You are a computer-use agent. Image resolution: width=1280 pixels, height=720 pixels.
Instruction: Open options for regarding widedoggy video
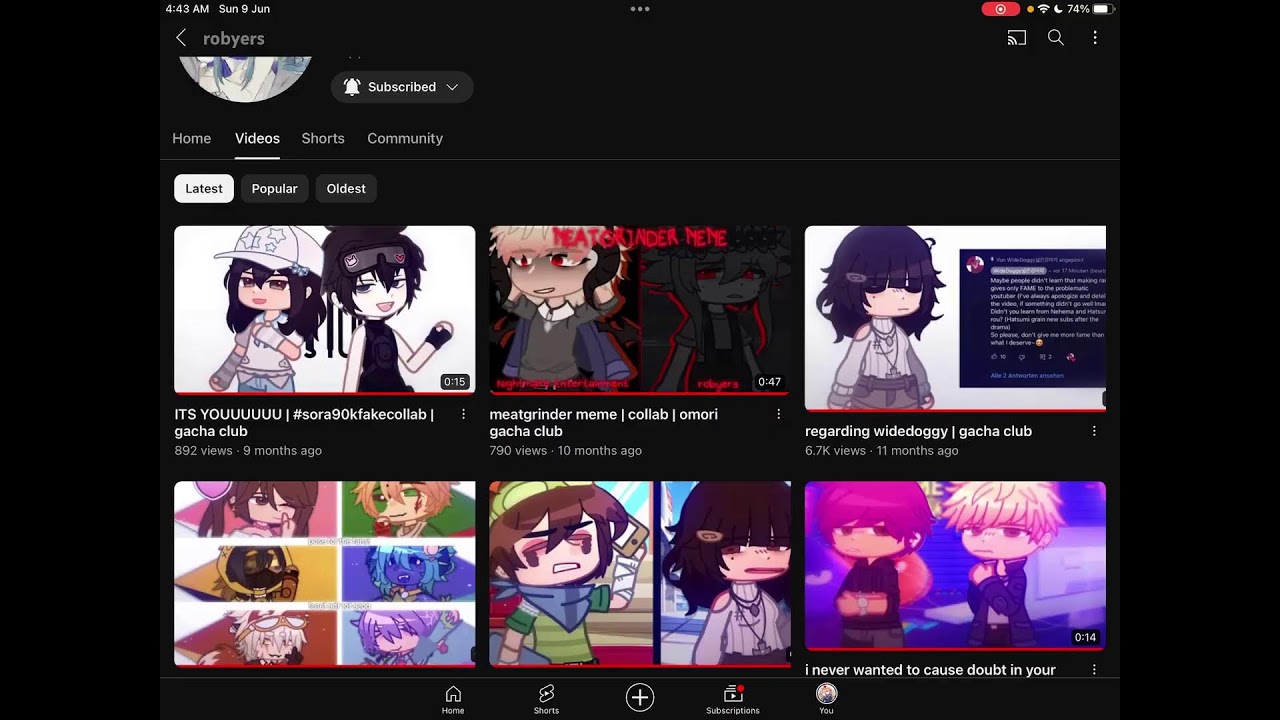tap(1094, 431)
